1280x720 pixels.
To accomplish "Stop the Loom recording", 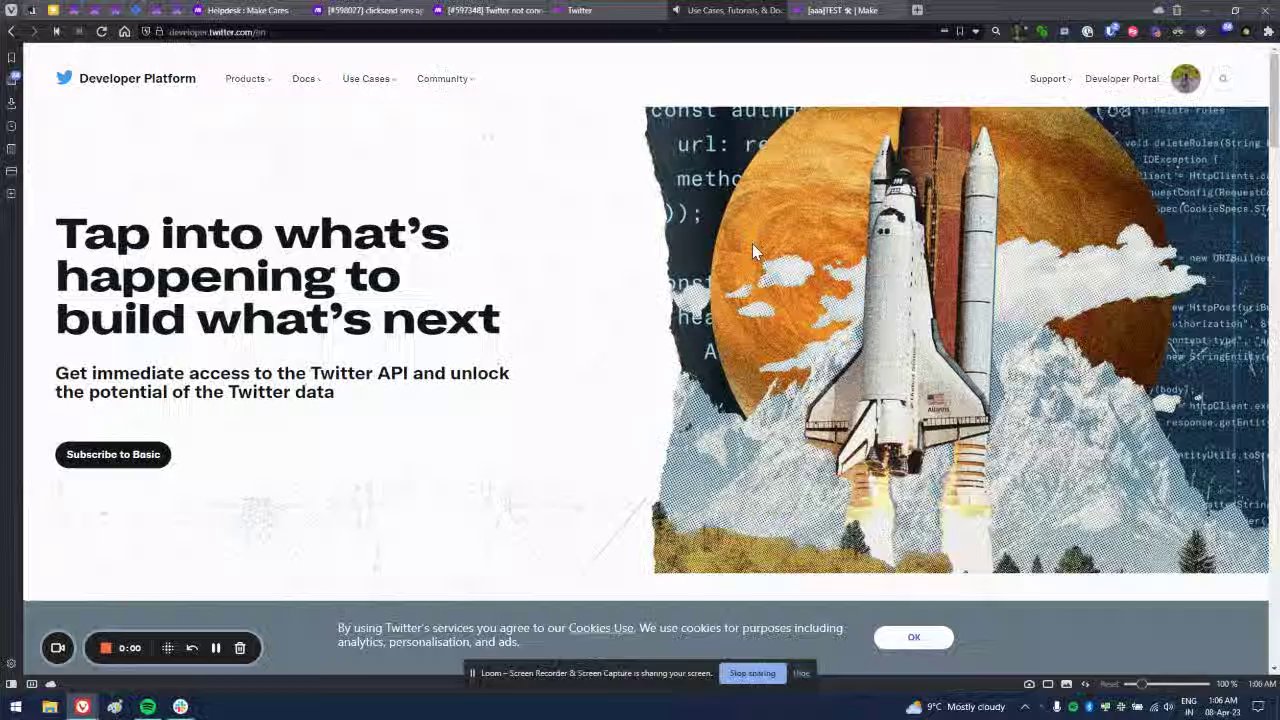I will tap(105, 648).
